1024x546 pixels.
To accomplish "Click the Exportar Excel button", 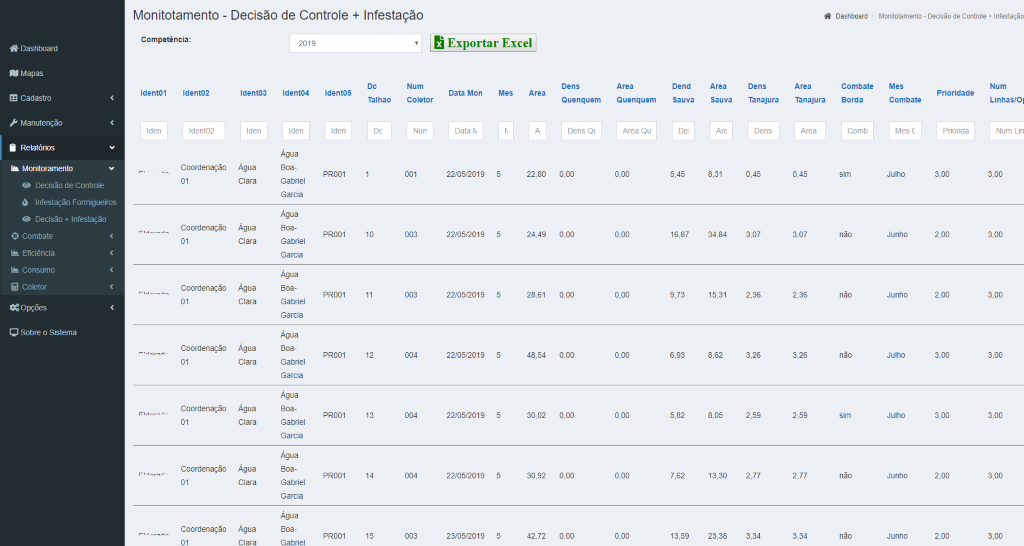I will tap(484, 43).
